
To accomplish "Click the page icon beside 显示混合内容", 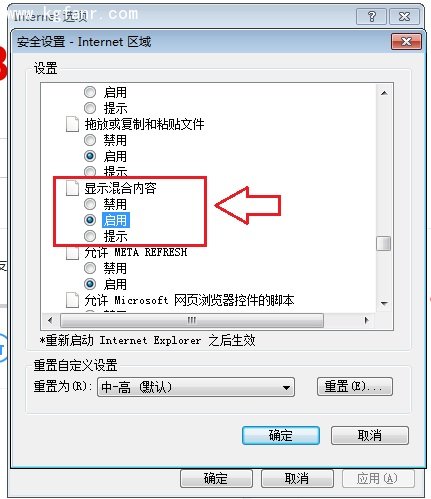I will point(72,188).
